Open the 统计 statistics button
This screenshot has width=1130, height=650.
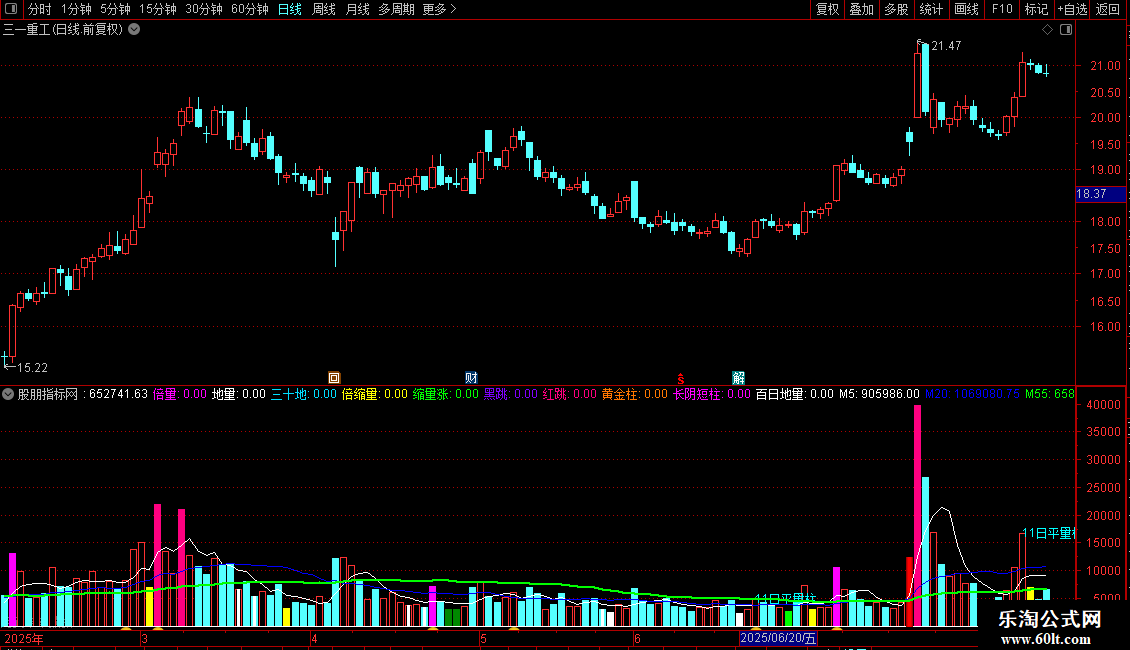point(931,9)
